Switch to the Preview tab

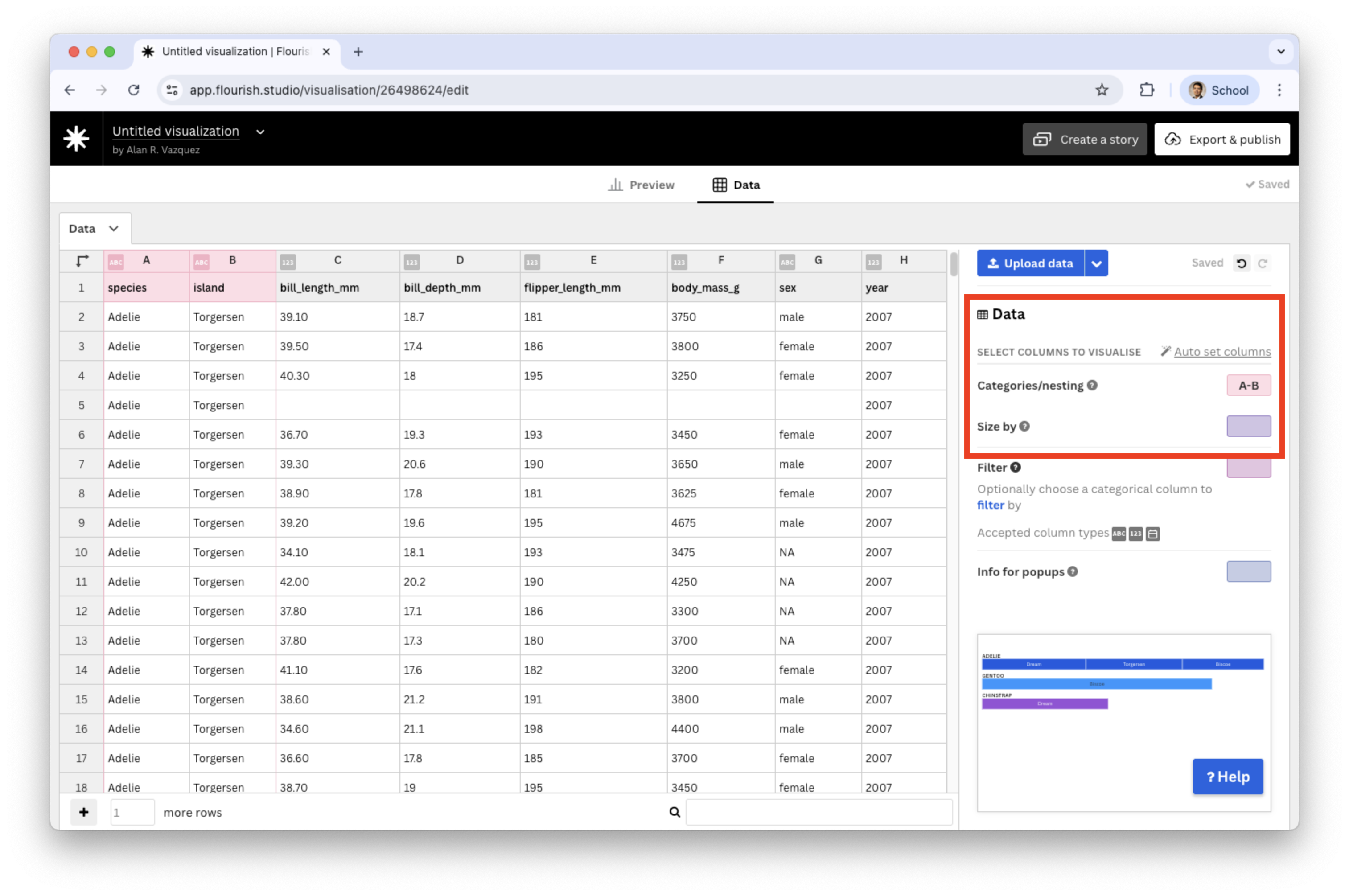[641, 185]
